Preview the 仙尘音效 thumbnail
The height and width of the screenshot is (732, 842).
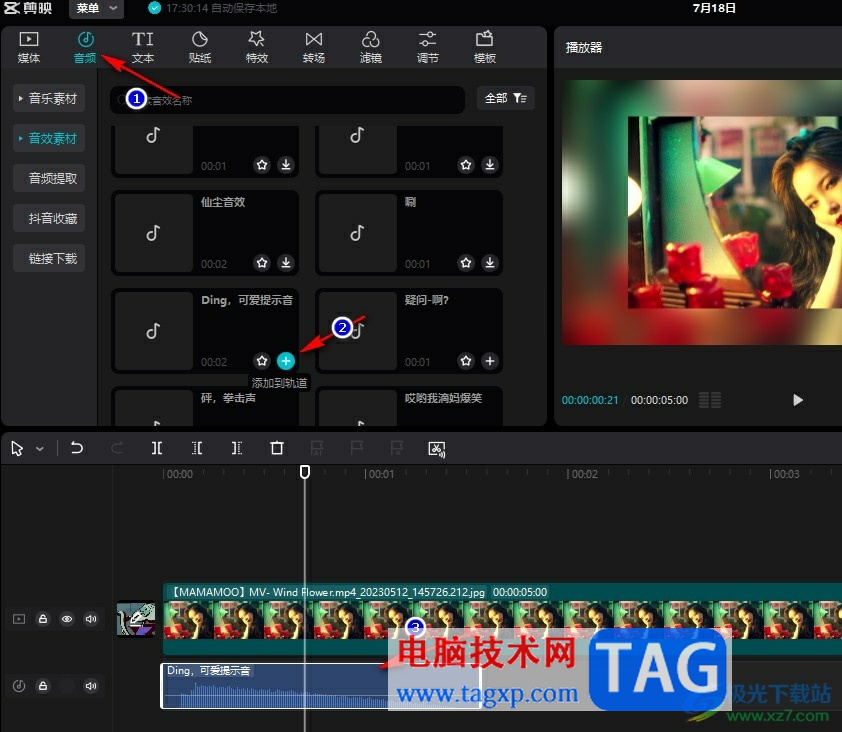154,233
